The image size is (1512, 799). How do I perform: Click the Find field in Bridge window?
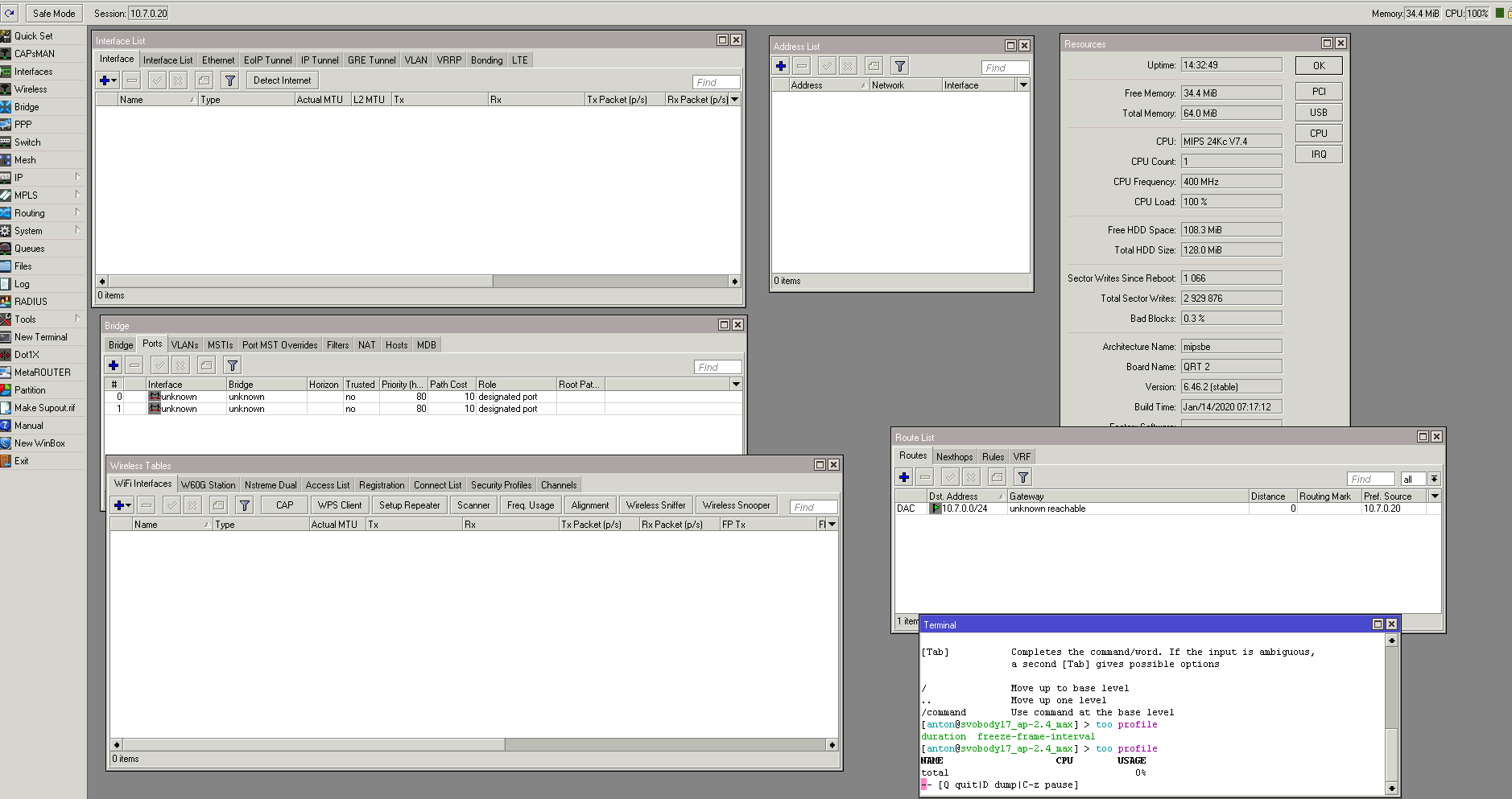[x=717, y=367]
